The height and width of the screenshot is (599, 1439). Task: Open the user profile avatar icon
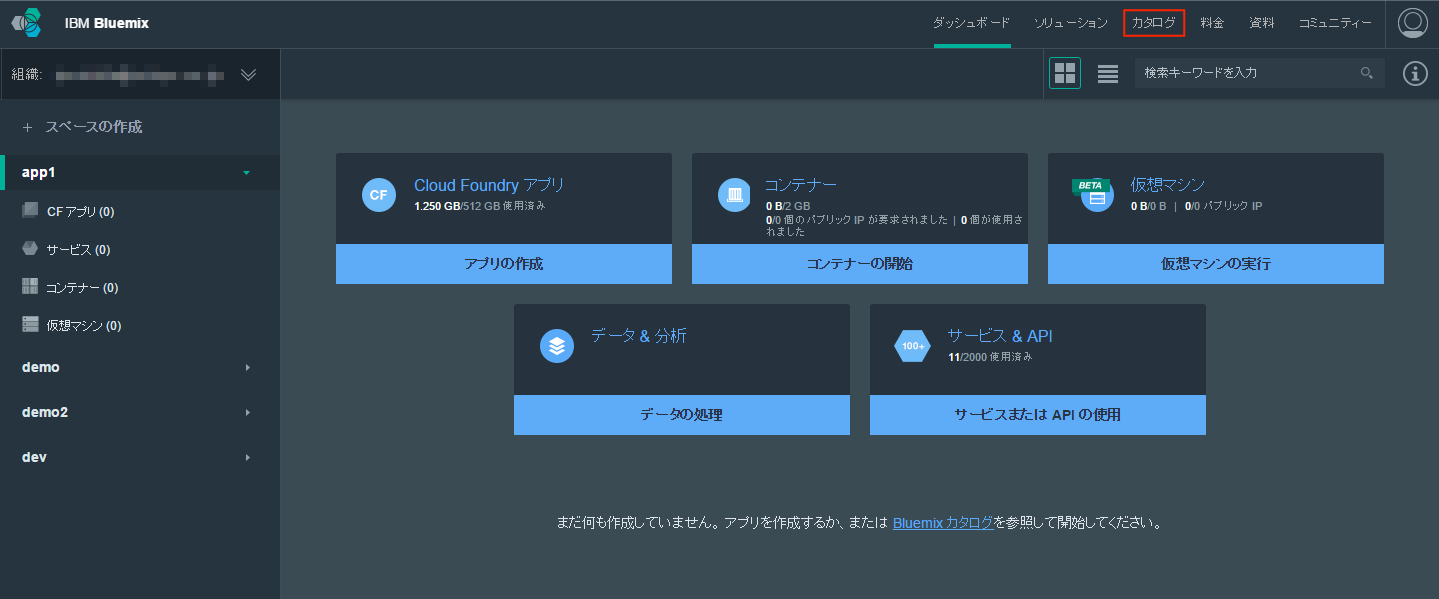click(1412, 23)
